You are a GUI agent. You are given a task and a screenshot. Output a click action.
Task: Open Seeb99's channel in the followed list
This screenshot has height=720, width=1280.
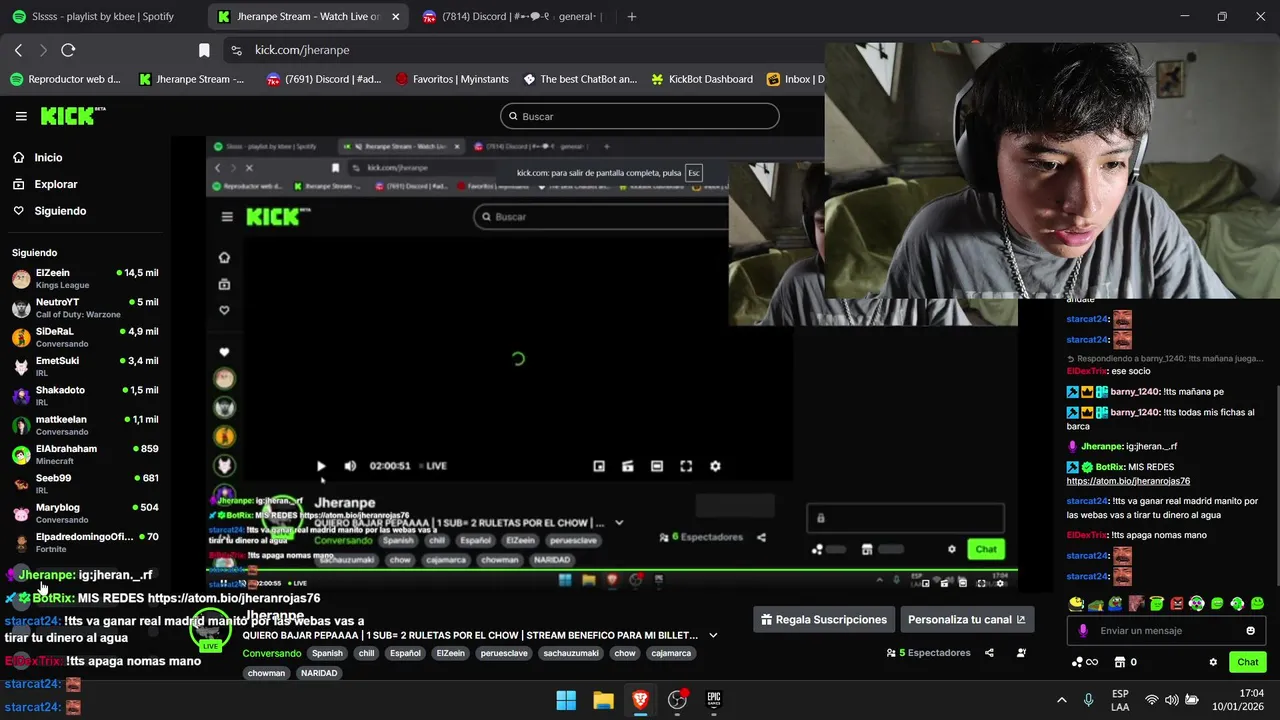[x=85, y=483]
